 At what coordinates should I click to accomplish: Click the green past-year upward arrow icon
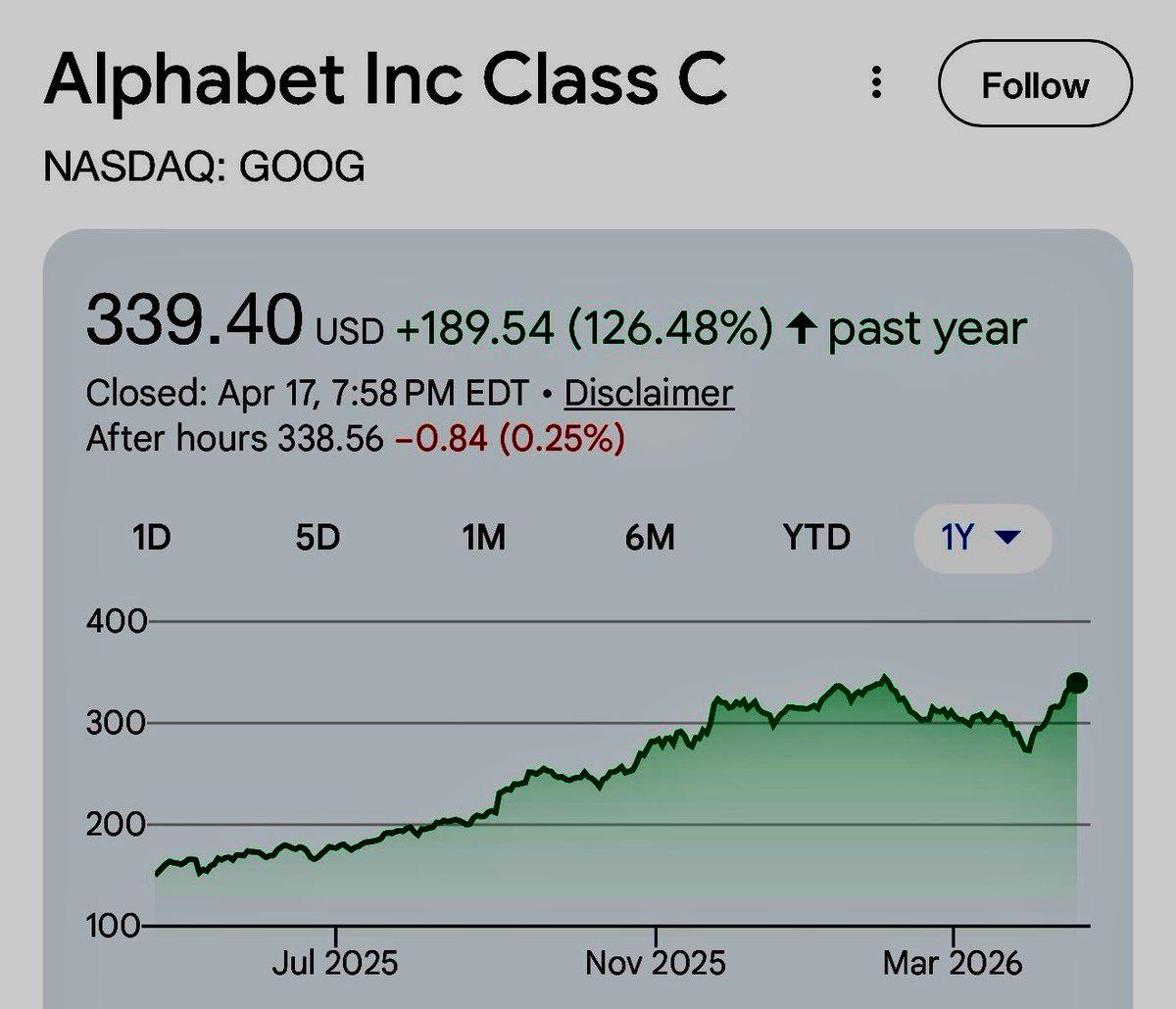(801, 328)
